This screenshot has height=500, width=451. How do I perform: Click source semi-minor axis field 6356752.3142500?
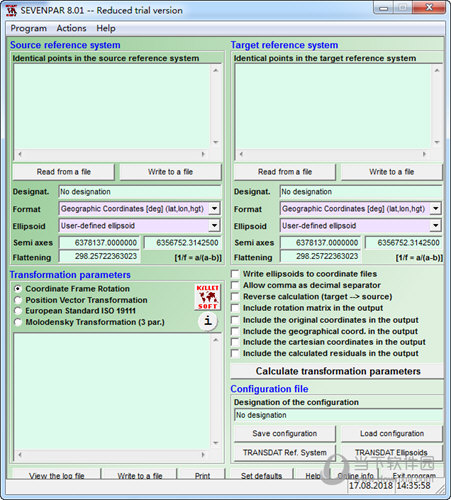tap(183, 243)
